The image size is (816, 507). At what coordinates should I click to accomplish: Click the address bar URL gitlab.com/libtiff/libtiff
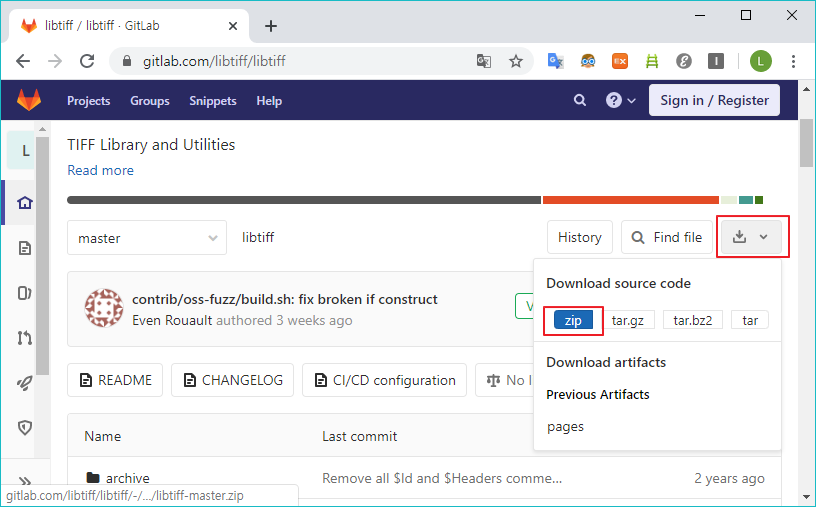click(214, 61)
